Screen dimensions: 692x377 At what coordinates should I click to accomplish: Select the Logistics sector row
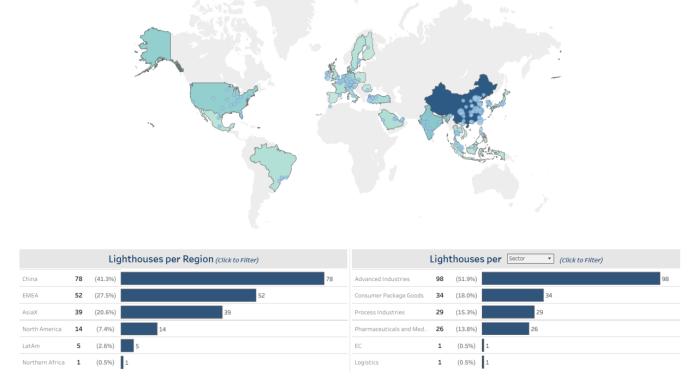516,362
